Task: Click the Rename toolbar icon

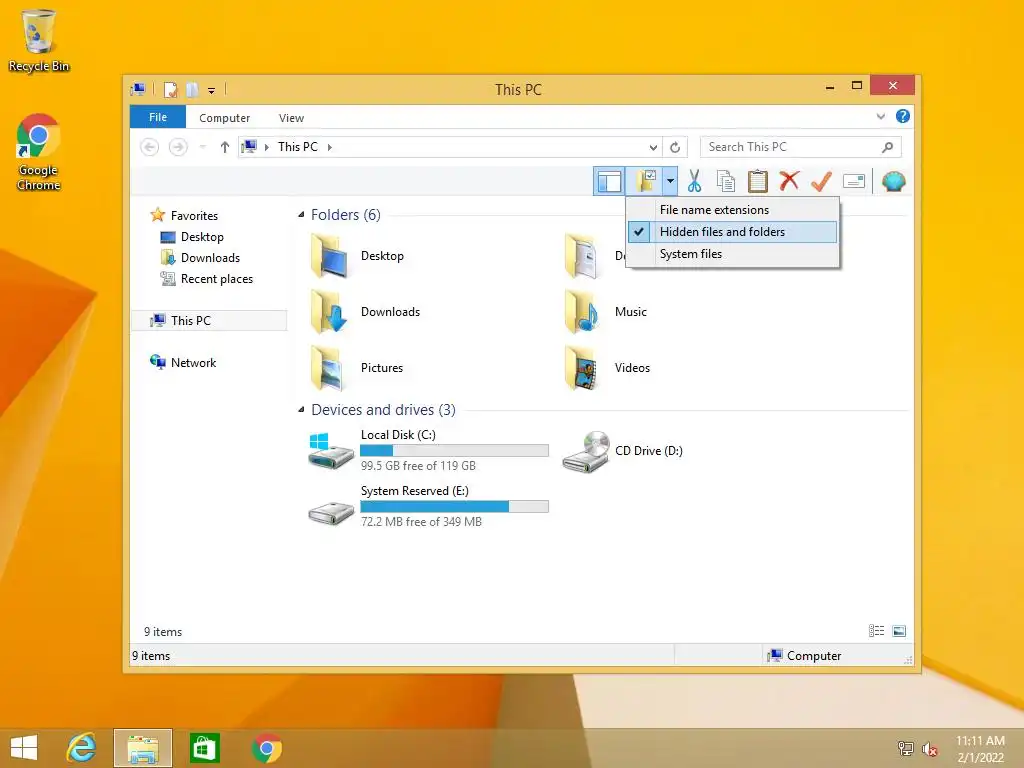Action: (x=854, y=181)
